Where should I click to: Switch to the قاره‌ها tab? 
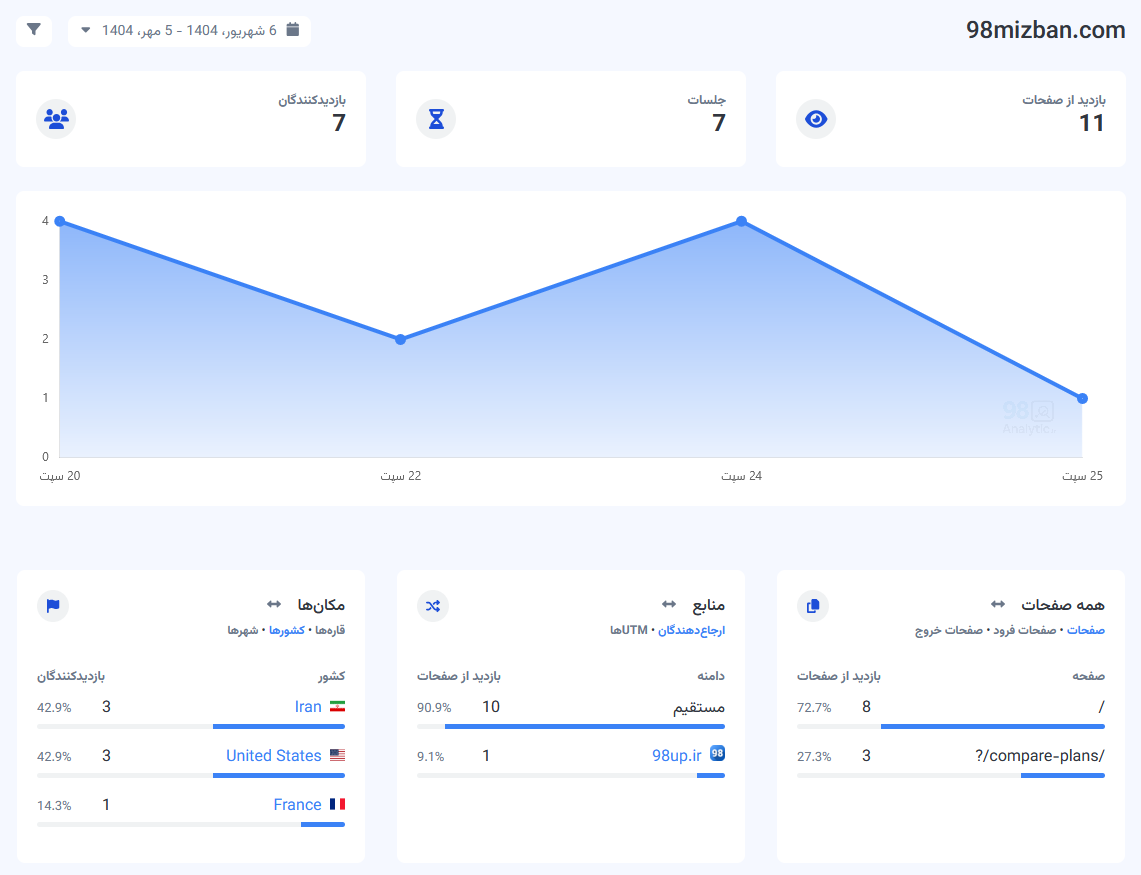(329, 631)
